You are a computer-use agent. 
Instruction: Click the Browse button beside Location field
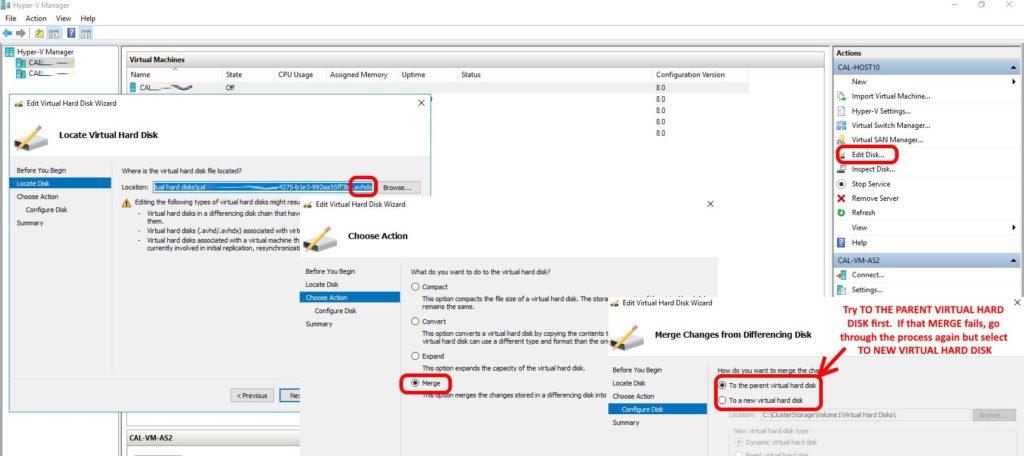pos(397,187)
